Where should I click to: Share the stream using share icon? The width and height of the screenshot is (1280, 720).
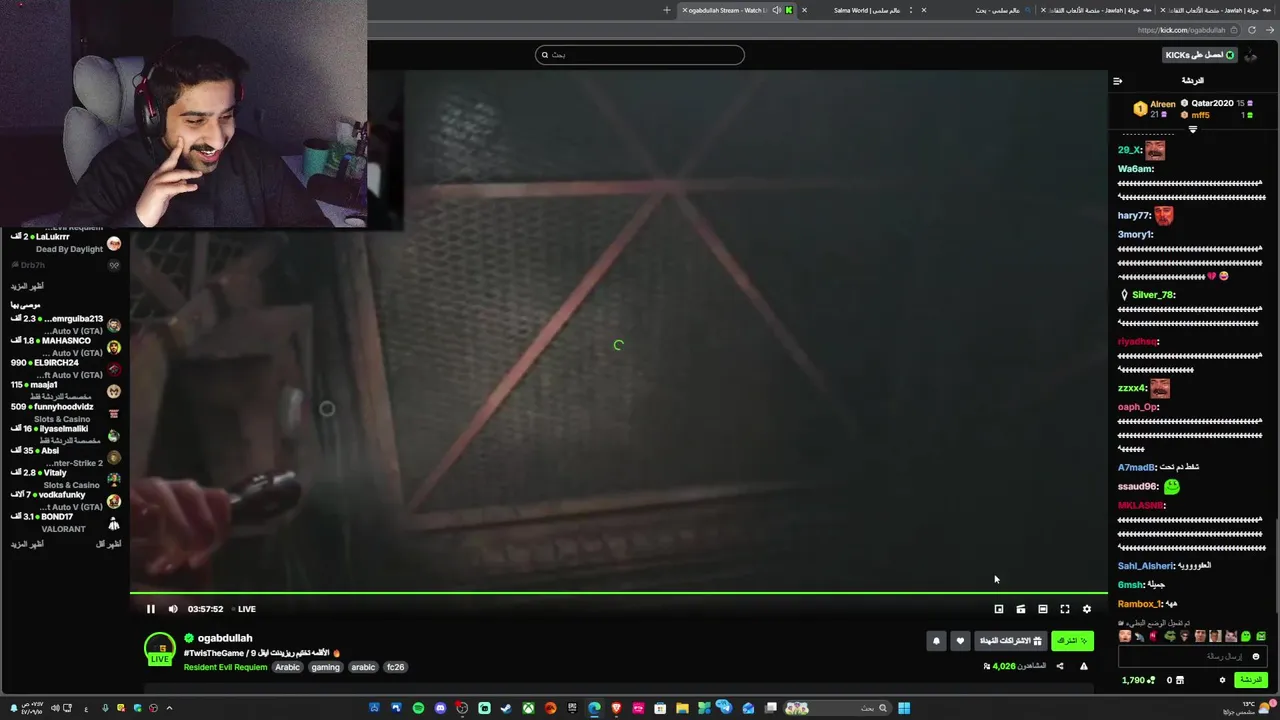coord(1060,666)
